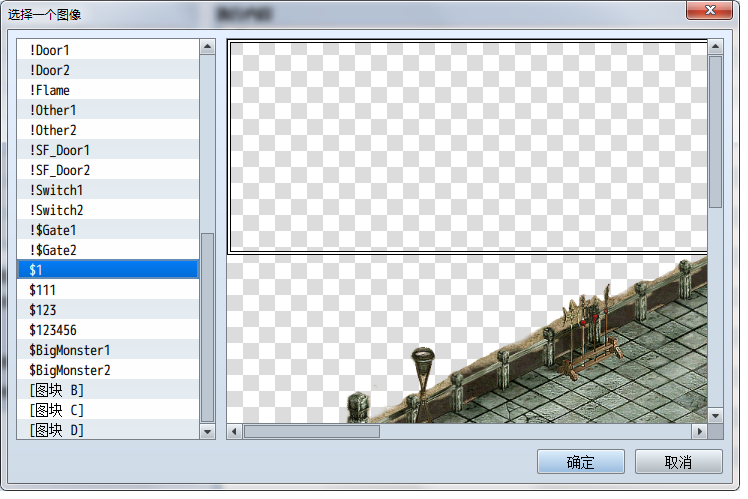748x499 pixels.
Task: Choose the !Switch1 entry
Action: coord(108,190)
